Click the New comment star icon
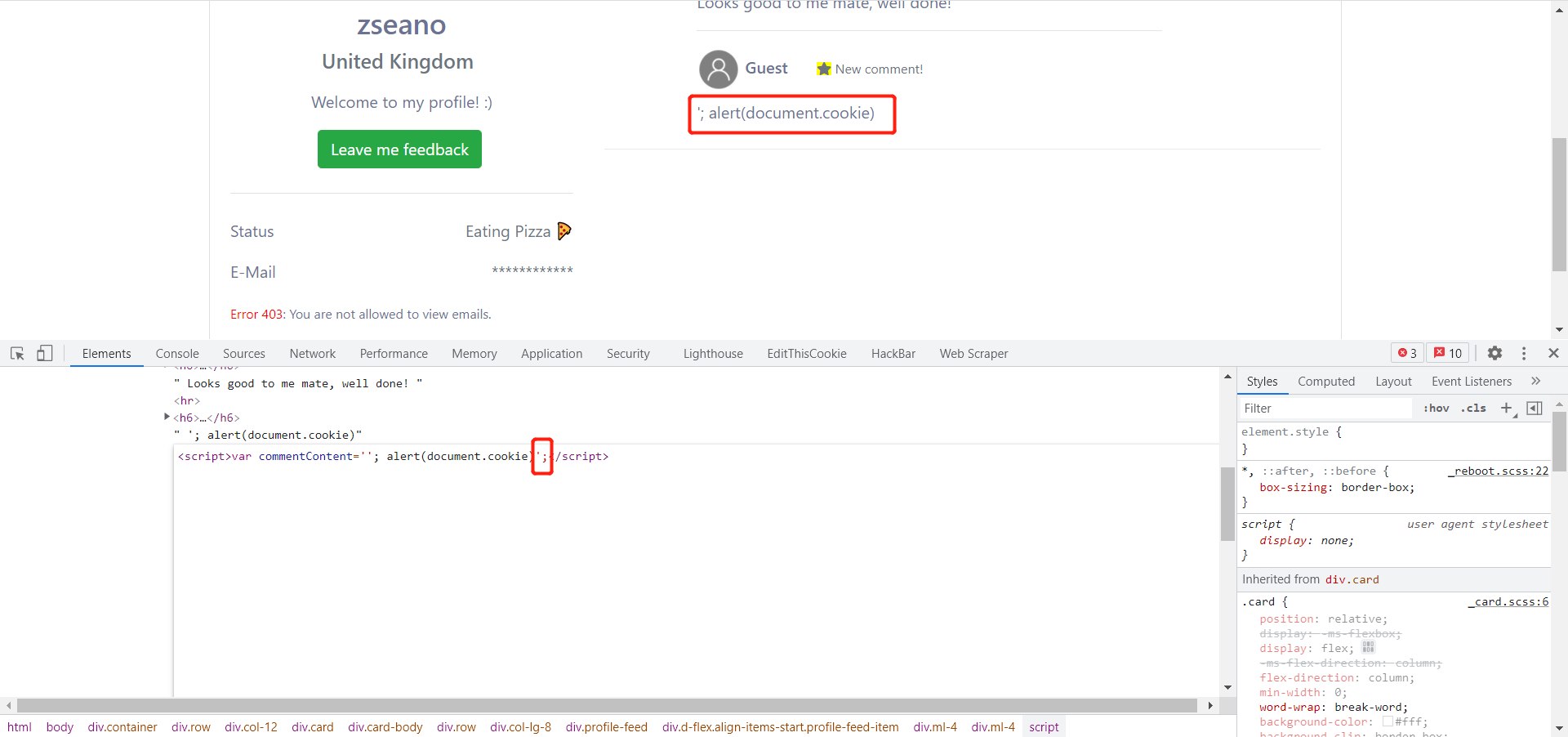The height and width of the screenshot is (737, 1568). [824, 69]
